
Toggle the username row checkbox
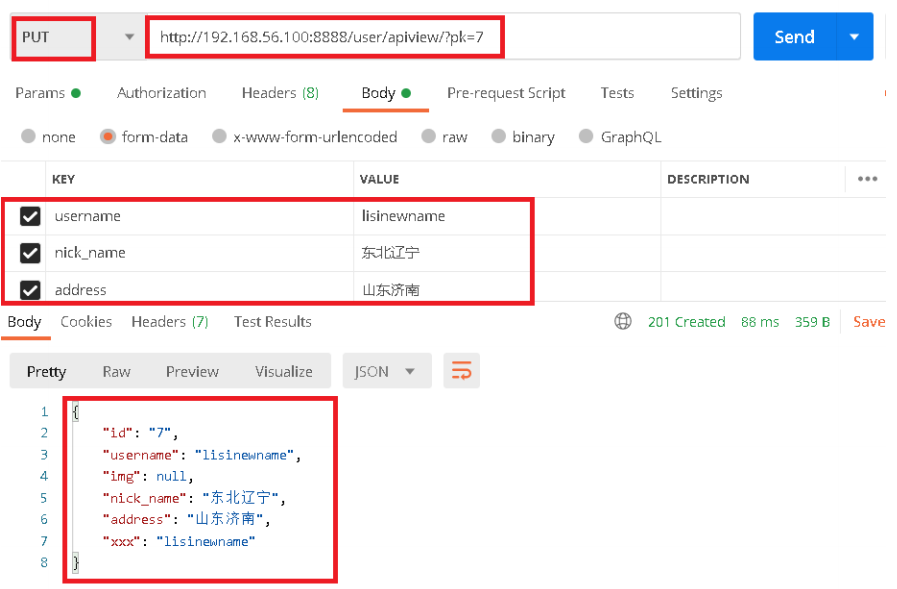[x=30, y=216]
